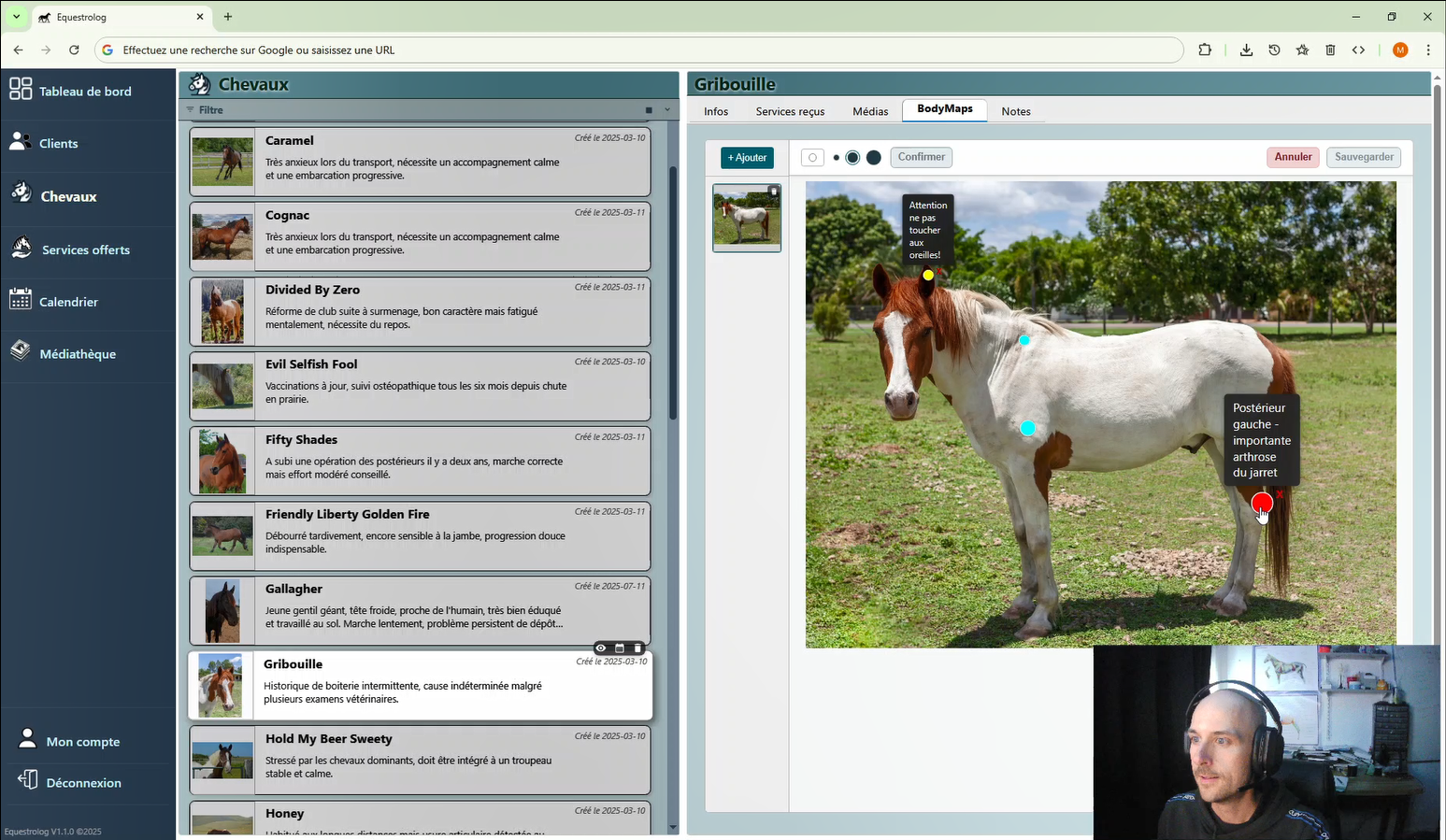Viewport: 1446px width, 840px height.
Task: Click the Confirmer button
Action: point(922,157)
